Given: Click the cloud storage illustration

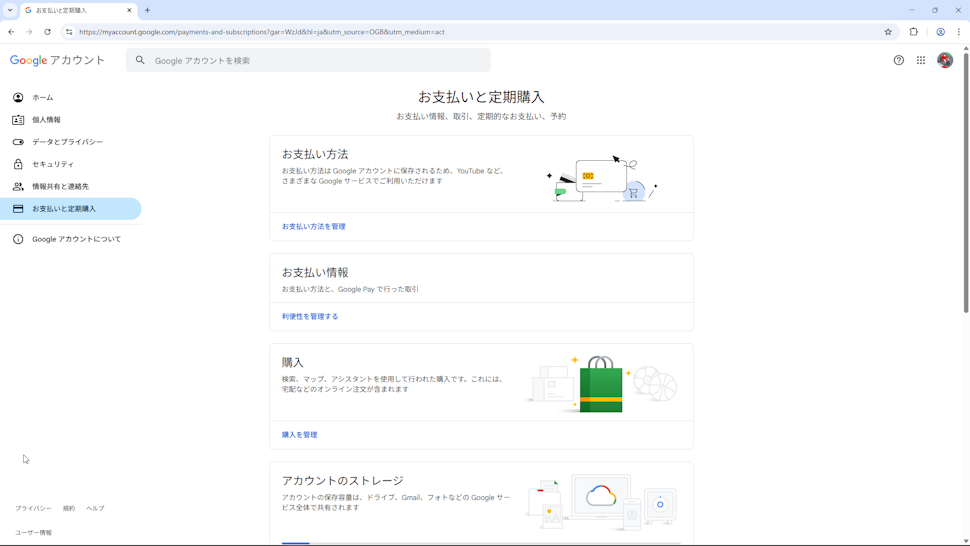Looking at the screenshot, I should [601, 502].
